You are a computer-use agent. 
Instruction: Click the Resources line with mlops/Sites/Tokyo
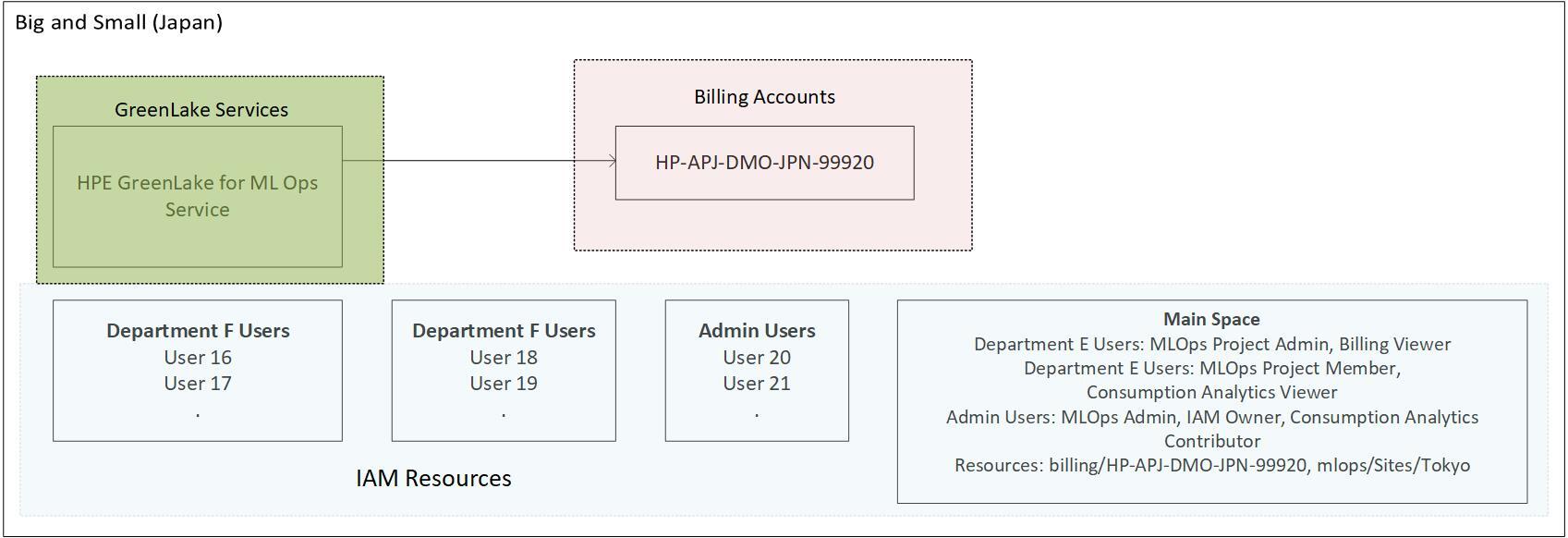click(1211, 465)
